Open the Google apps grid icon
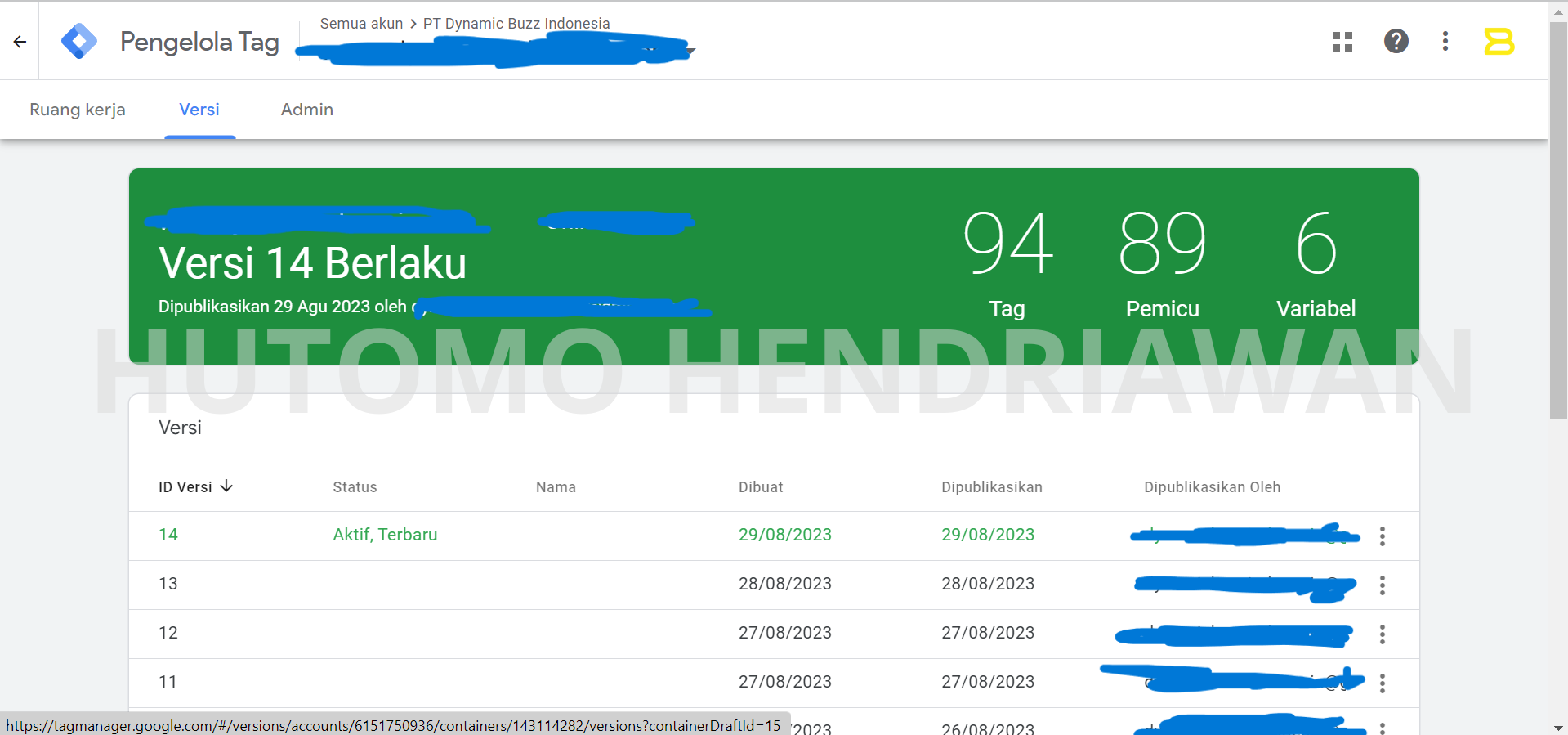Image resolution: width=1568 pixels, height=735 pixels. [1342, 42]
